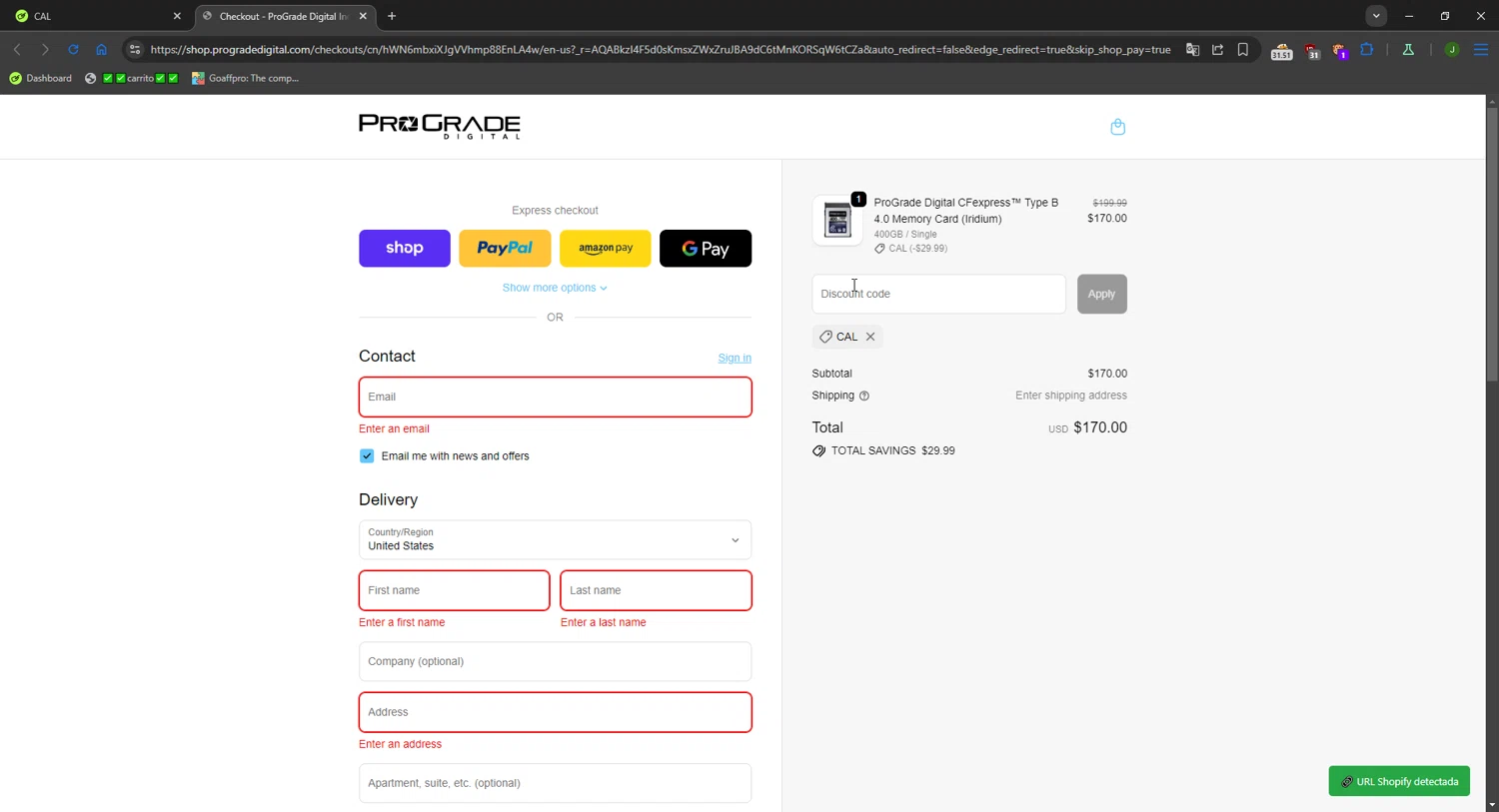Open site information settings icon
This screenshot has width=1499, height=812.
coord(135,49)
